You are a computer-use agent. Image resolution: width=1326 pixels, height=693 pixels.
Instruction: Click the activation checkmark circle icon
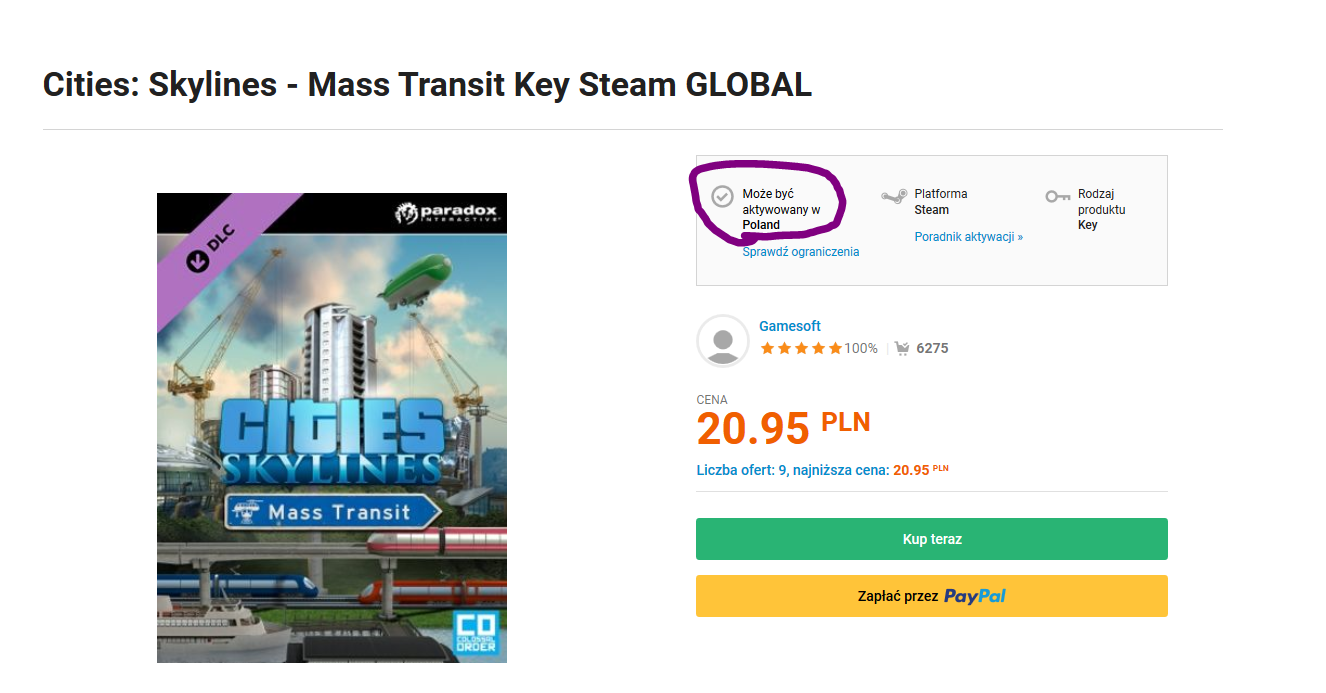pyautogui.click(x=722, y=196)
